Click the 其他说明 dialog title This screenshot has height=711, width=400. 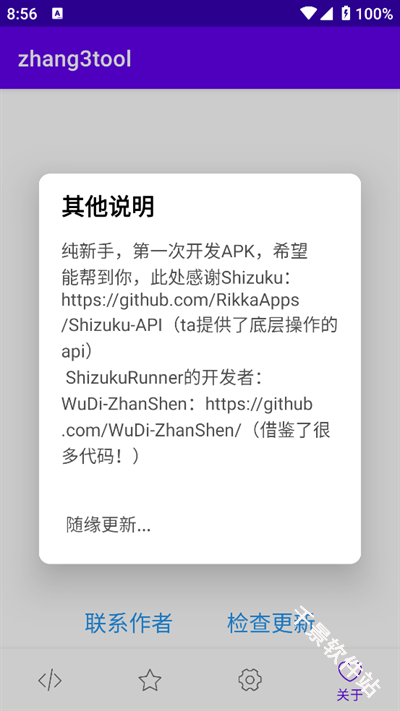108,207
